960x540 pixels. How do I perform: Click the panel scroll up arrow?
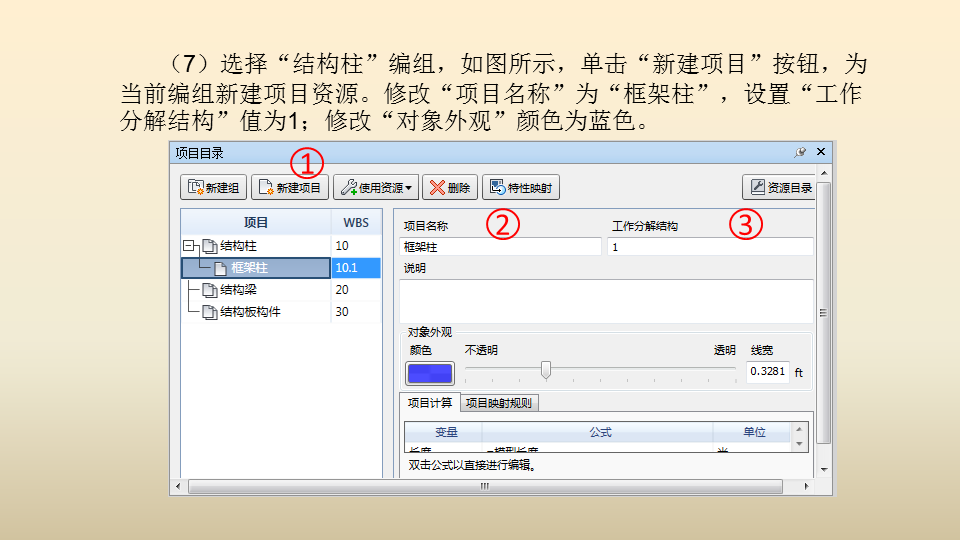824,173
